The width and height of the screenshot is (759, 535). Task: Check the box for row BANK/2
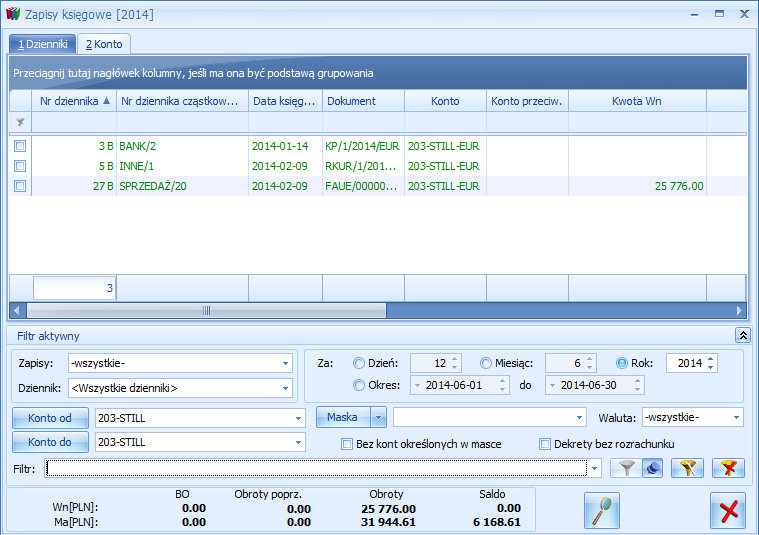[20, 146]
